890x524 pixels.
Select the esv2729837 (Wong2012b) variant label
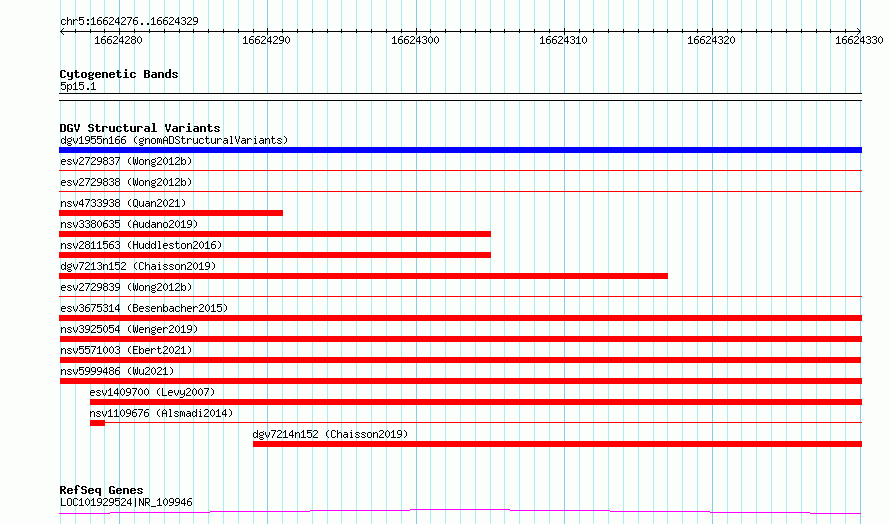coord(126,161)
